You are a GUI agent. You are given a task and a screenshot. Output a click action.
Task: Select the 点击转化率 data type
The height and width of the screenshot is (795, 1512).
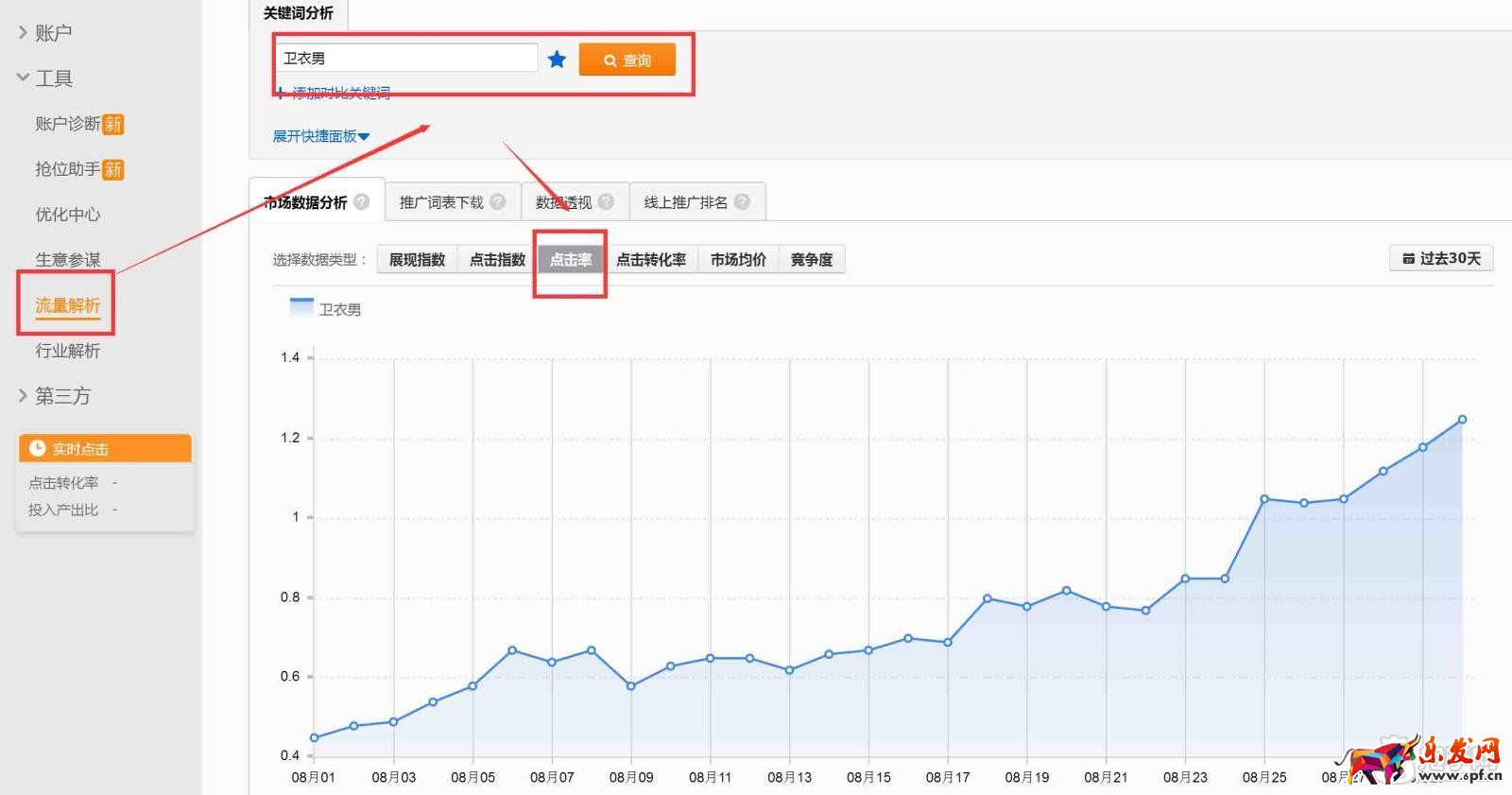[x=651, y=260]
